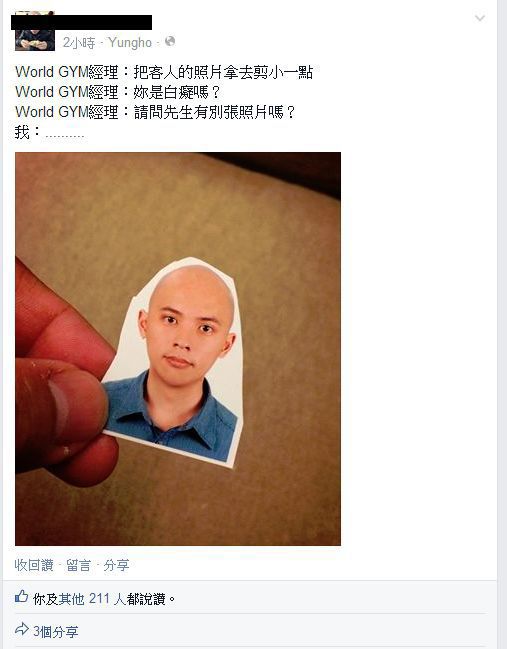
Task: Click the first World GYM經理 post line
Action: [x=164, y=72]
